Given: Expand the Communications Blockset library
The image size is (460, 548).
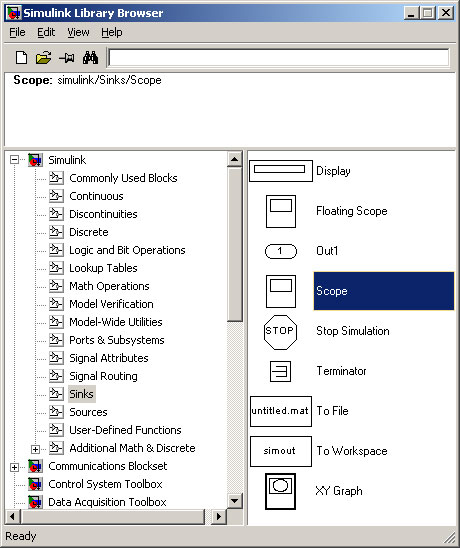Looking at the screenshot, I should [x=14, y=467].
